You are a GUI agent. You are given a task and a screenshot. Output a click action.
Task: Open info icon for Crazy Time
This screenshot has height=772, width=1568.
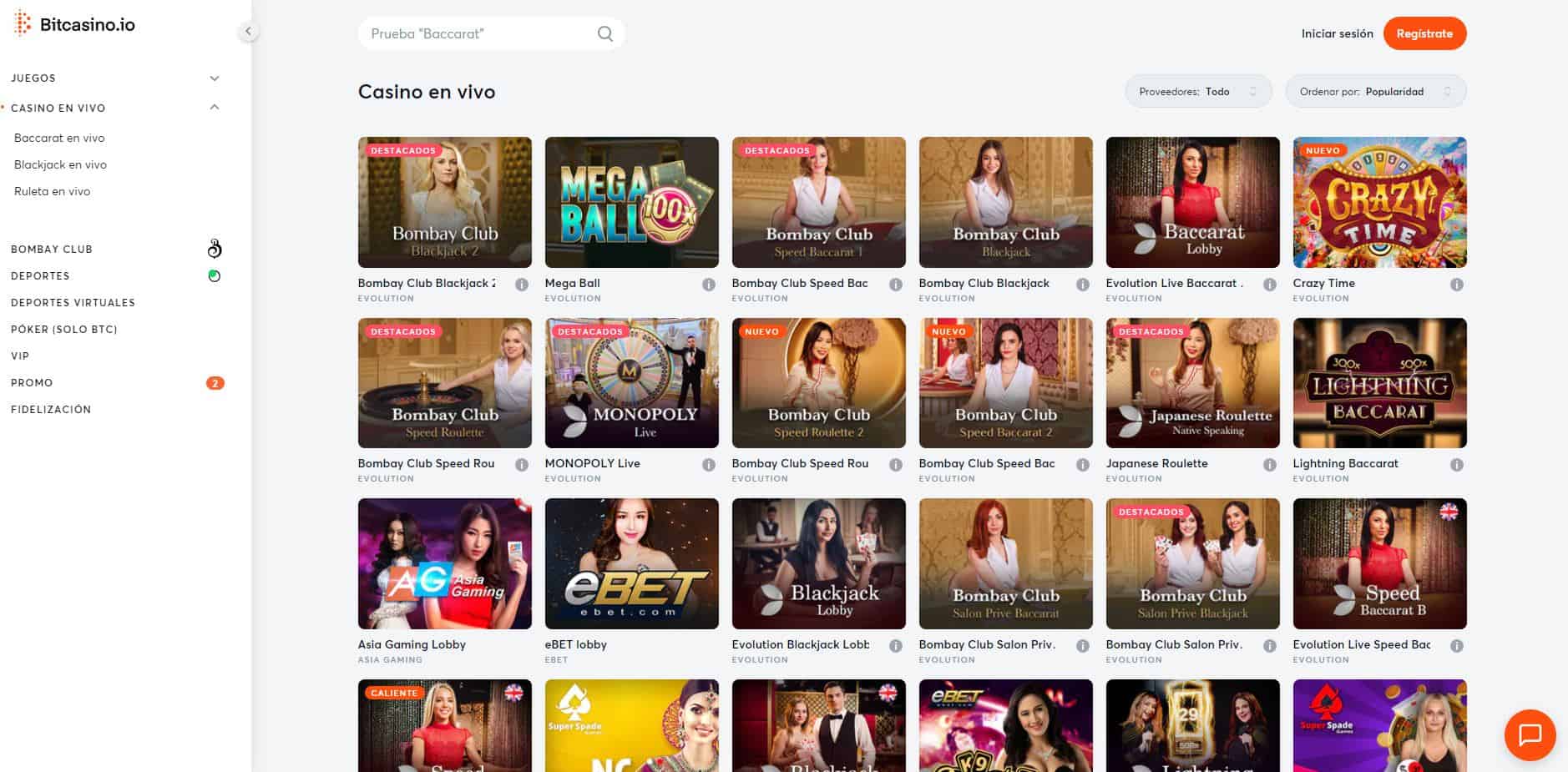pyautogui.click(x=1457, y=285)
